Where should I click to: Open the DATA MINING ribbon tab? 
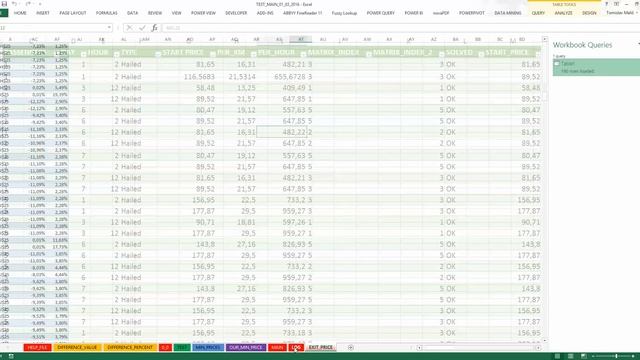(508, 13)
